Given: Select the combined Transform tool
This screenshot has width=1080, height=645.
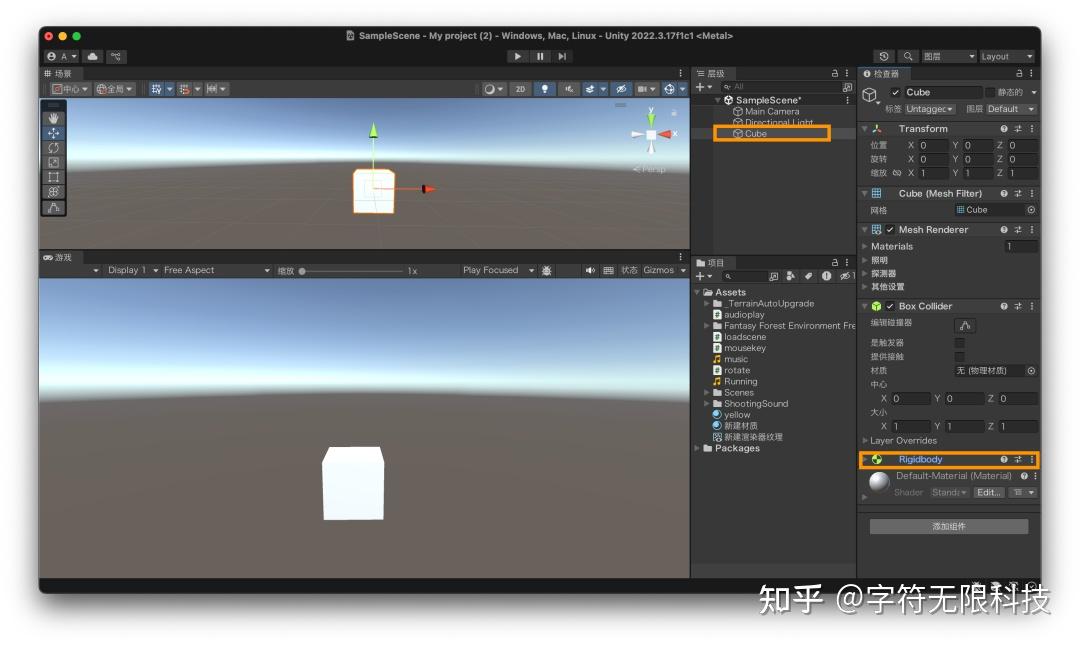Looking at the screenshot, I should coord(54,192).
